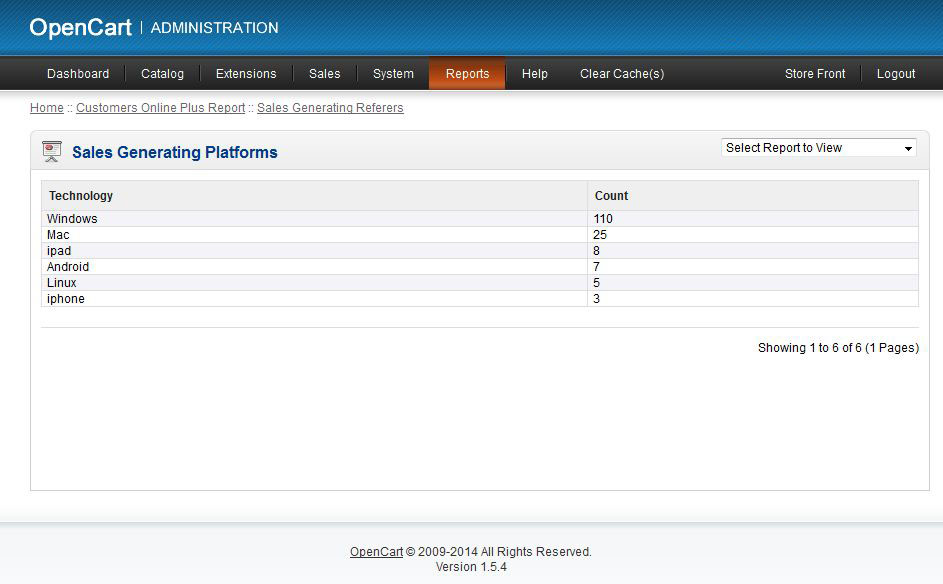Click the Sales Generating Platforms heading

(x=175, y=152)
